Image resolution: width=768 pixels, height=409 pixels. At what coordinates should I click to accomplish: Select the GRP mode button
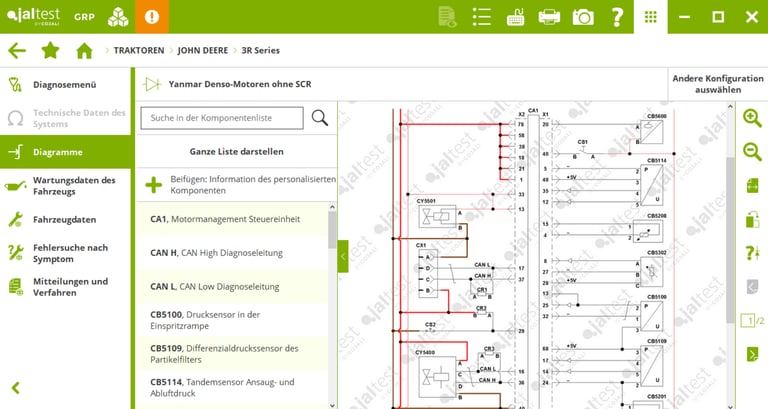pyautogui.click(x=84, y=17)
